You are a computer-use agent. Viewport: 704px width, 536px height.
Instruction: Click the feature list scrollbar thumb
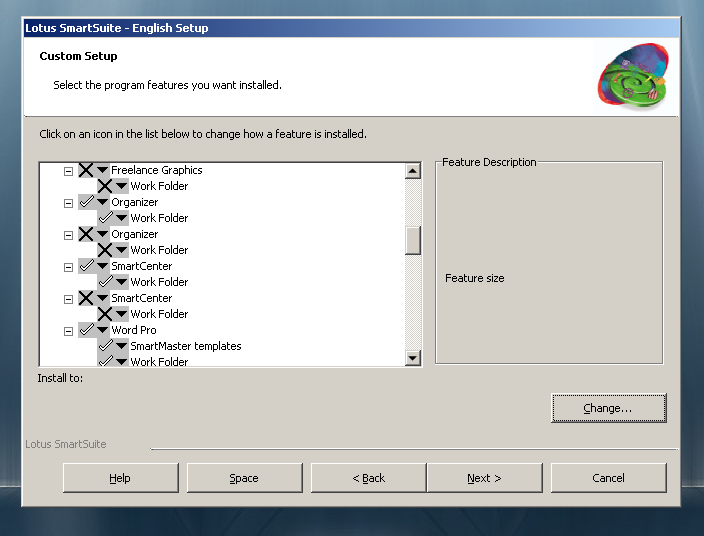[x=413, y=241]
